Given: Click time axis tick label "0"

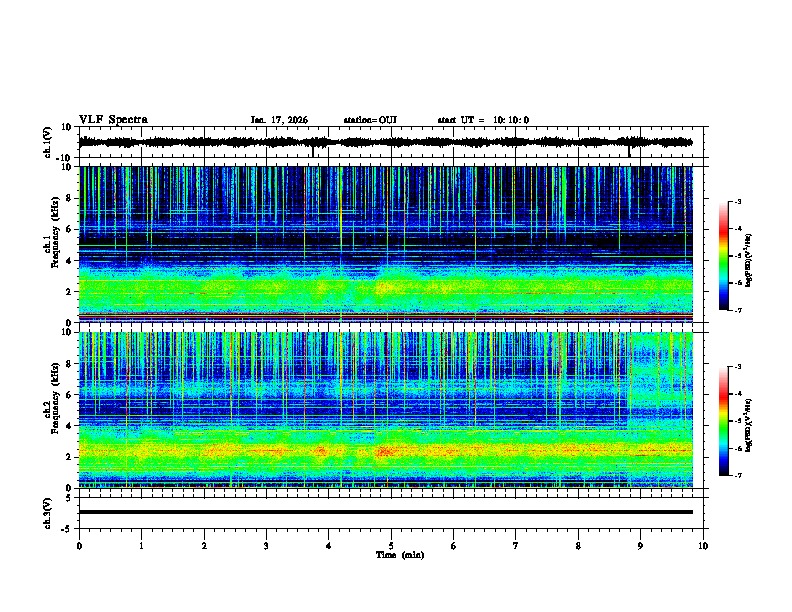Looking at the screenshot, I should point(79,546).
